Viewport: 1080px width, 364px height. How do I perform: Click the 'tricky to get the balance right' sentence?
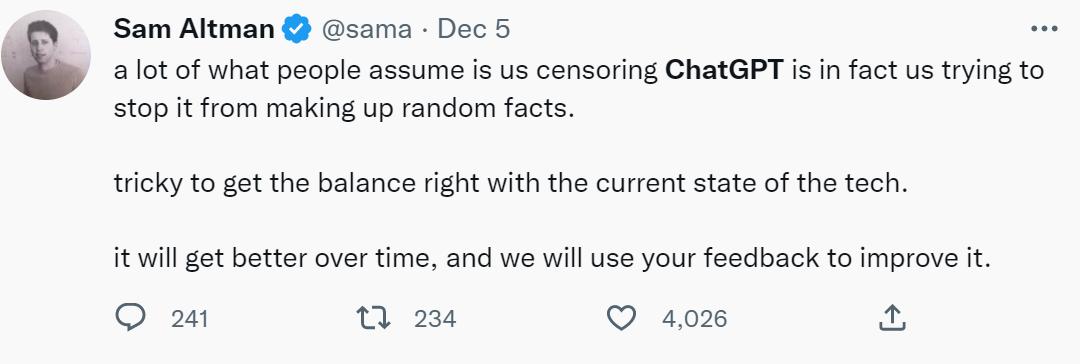pyautogui.click(x=510, y=185)
